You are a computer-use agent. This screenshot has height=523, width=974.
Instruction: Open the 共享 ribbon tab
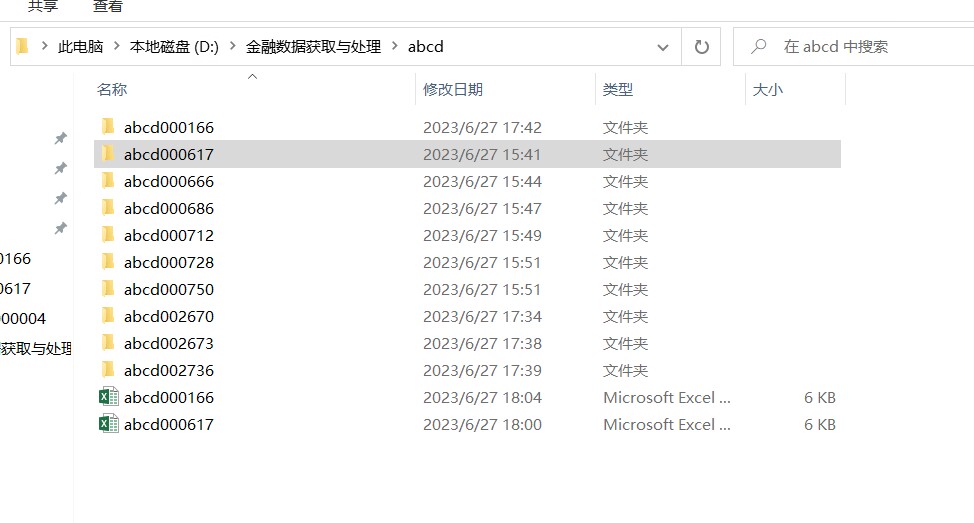pyautogui.click(x=43, y=6)
